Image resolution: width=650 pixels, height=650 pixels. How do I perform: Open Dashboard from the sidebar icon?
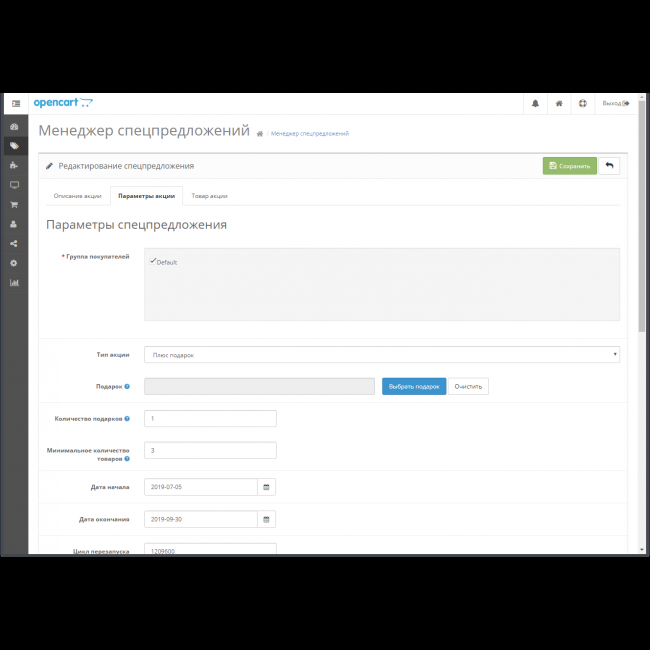[x=14, y=128]
